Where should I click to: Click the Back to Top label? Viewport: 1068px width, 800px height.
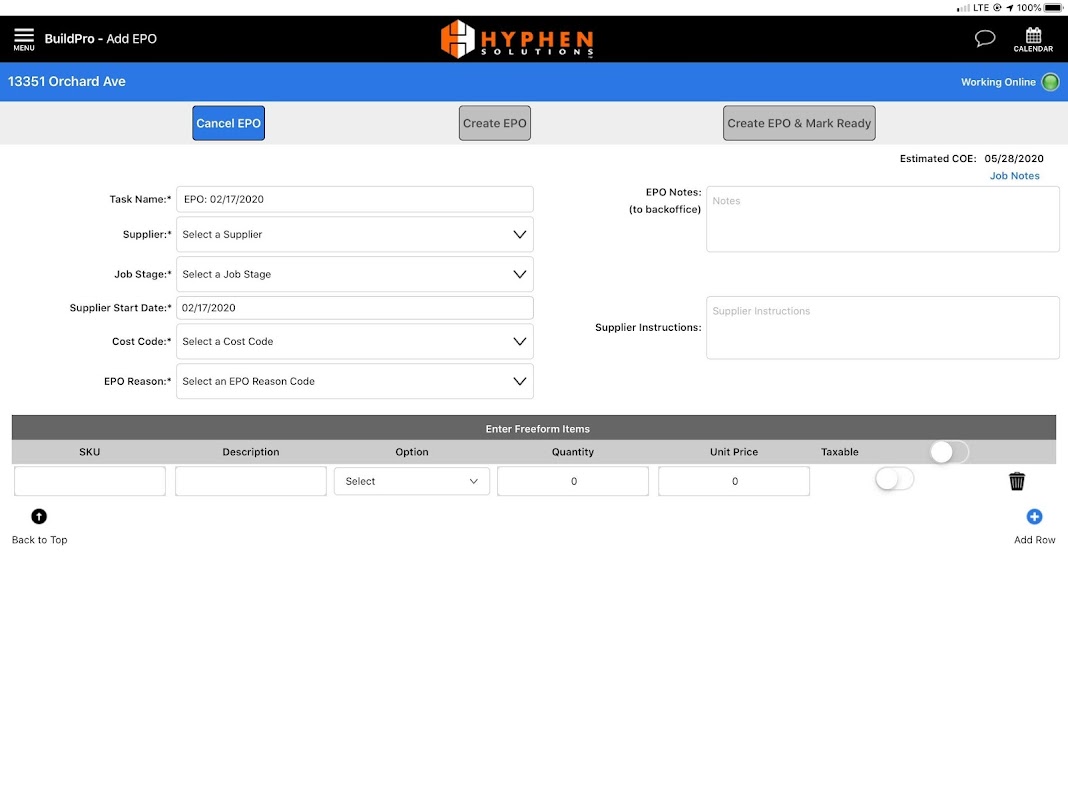click(x=40, y=539)
